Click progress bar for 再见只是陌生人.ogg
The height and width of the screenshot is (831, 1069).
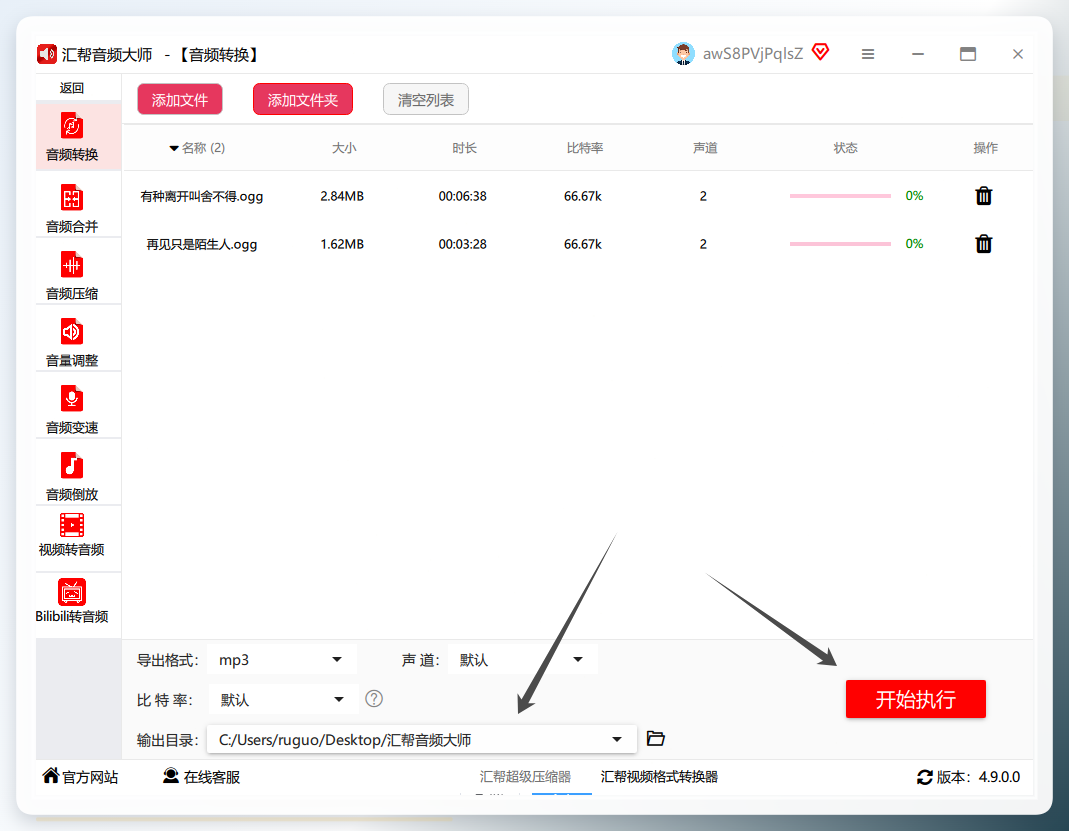840,243
